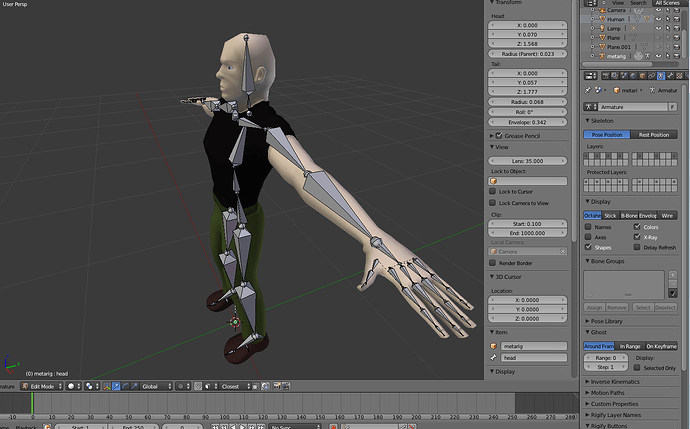Click the Lamp bulb icon in outliner
690x429 pixels.
[x=602, y=28]
